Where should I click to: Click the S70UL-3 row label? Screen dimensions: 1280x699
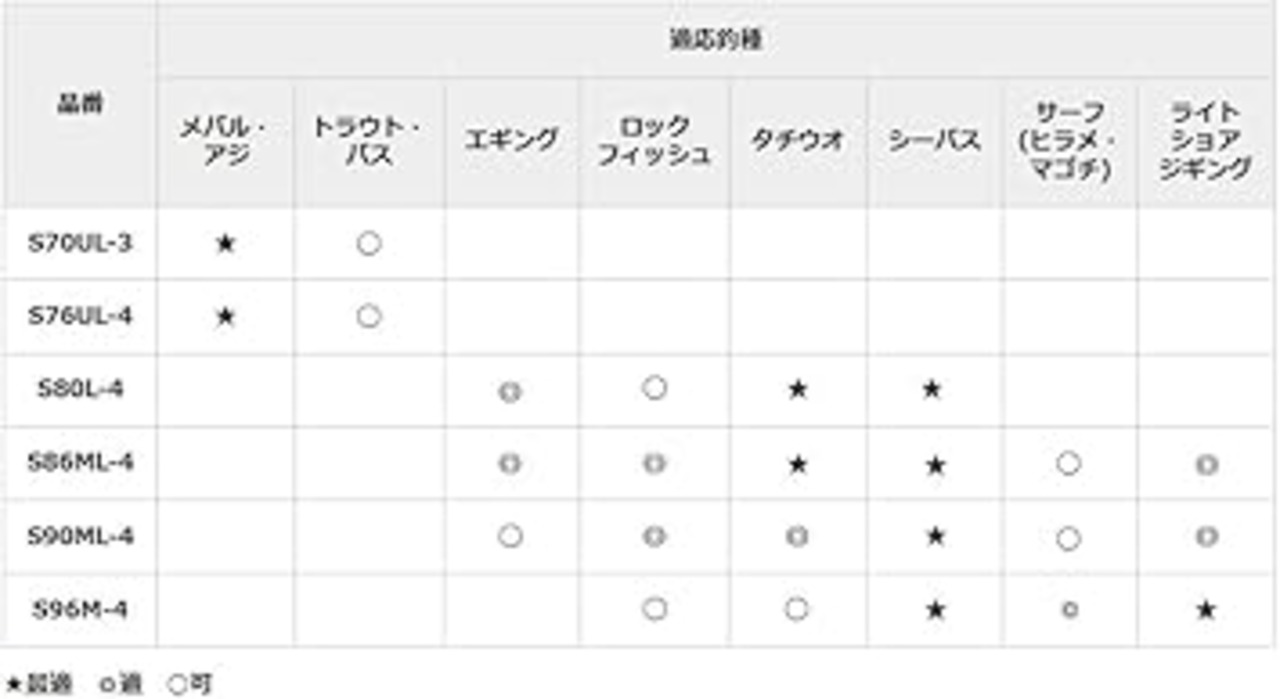(79, 243)
